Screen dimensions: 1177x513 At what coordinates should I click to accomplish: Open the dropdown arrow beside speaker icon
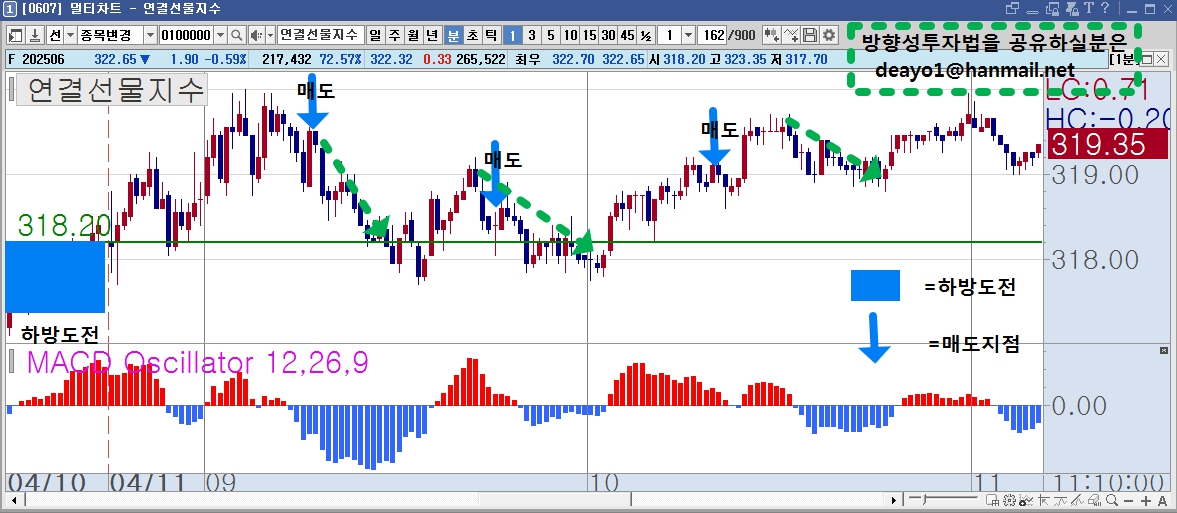tap(270, 35)
